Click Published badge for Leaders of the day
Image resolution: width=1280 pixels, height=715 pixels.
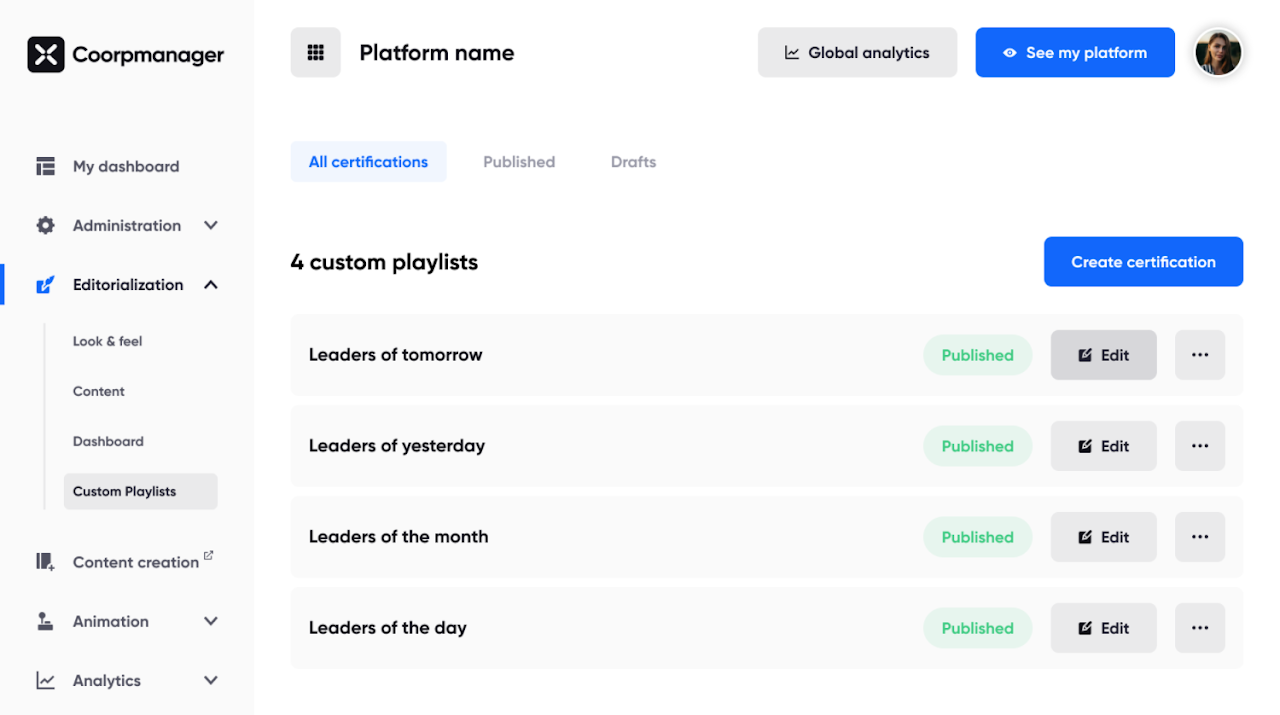point(978,628)
